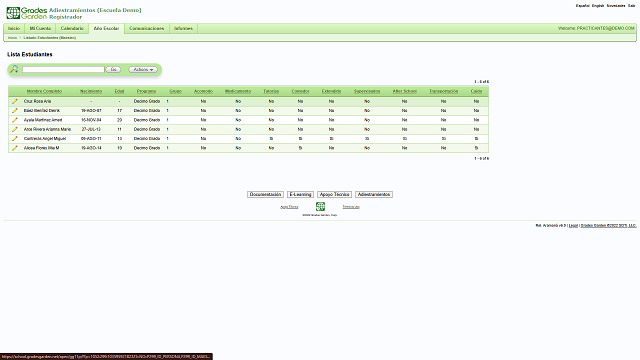Click Listado Estudiantes breadcrumb text
This screenshot has width=640, height=360.
point(49,38)
